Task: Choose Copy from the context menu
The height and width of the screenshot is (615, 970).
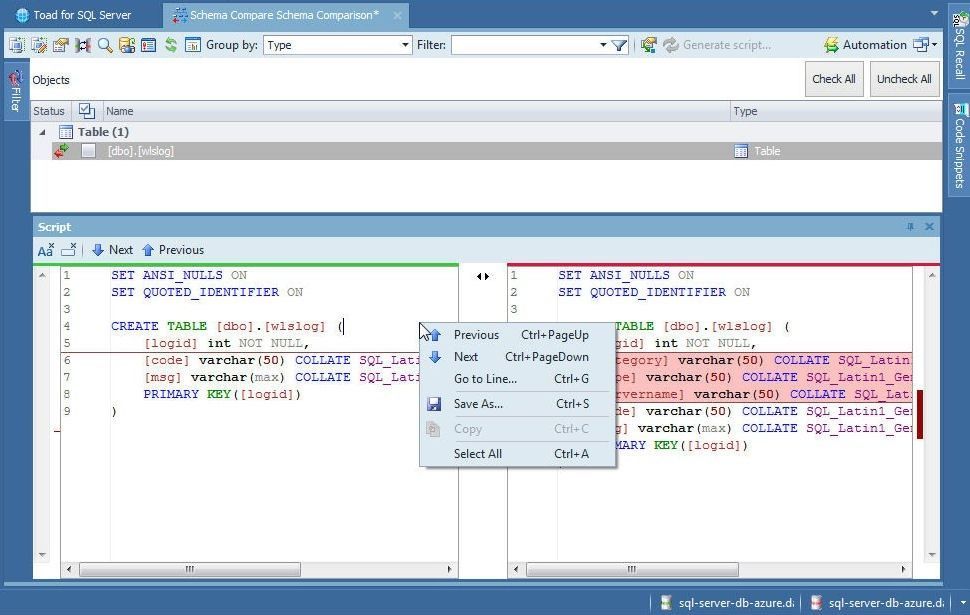Action: [x=517, y=429]
